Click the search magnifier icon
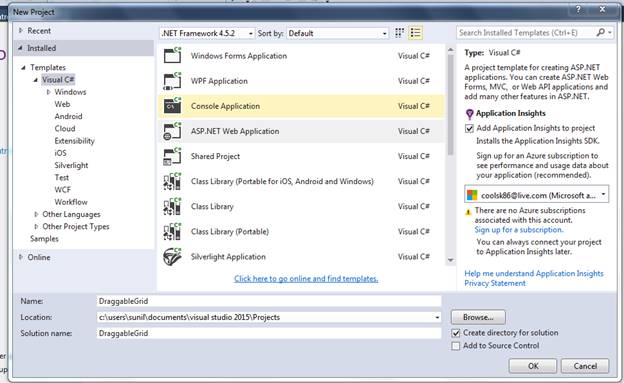624x383 pixels. [601, 33]
